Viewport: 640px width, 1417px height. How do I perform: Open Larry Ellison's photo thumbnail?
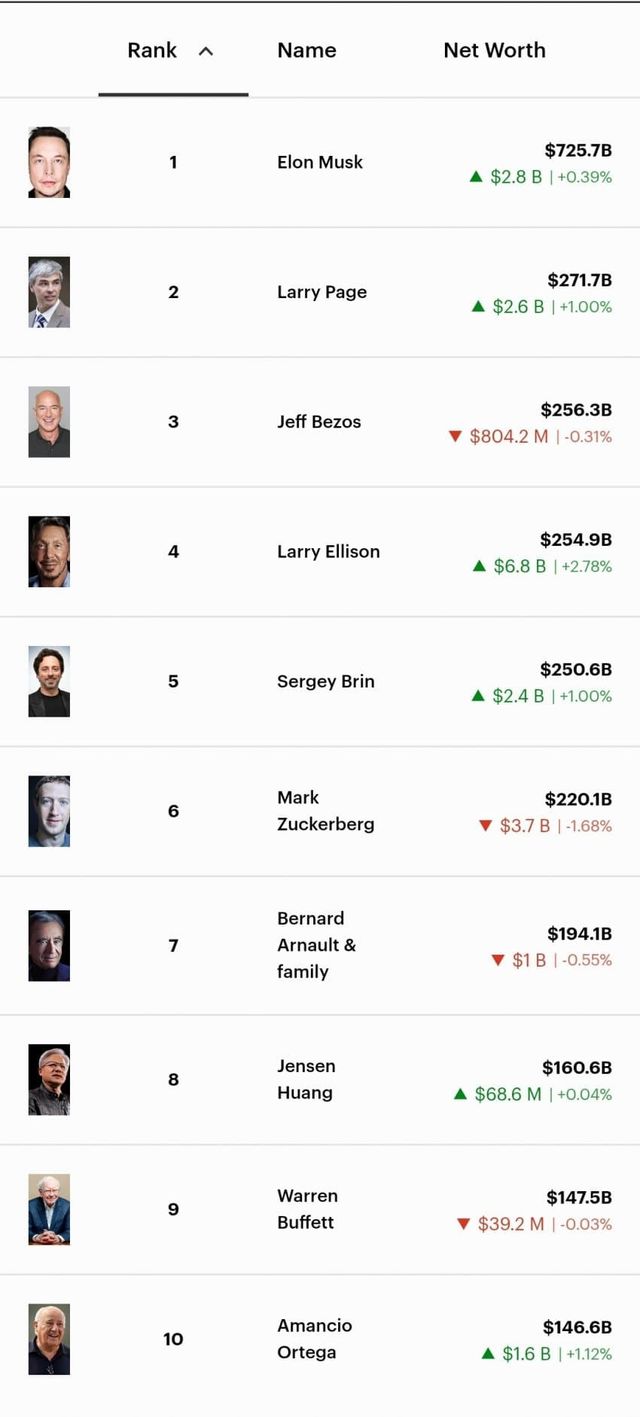coord(49,552)
